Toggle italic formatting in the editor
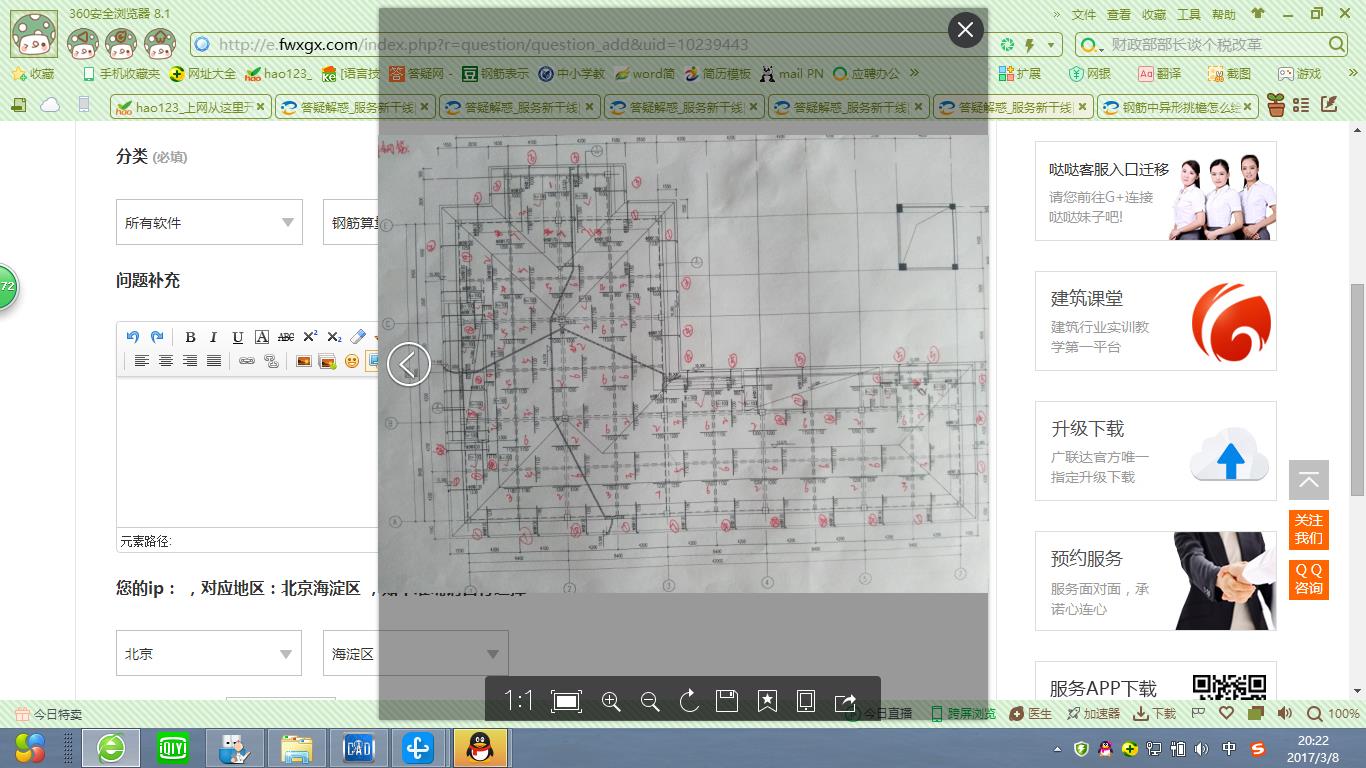Image resolution: width=1366 pixels, height=768 pixels. (x=213, y=337)
